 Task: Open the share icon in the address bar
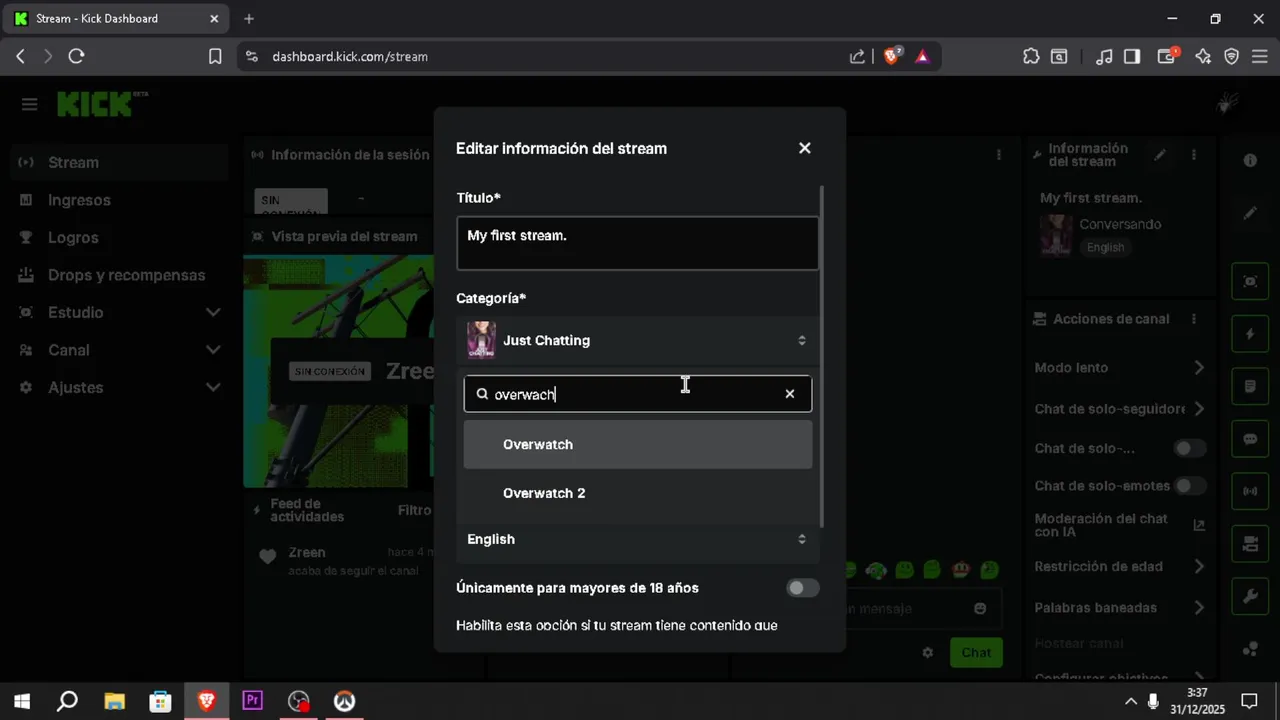pyautogui.click(x=857, y=57)
